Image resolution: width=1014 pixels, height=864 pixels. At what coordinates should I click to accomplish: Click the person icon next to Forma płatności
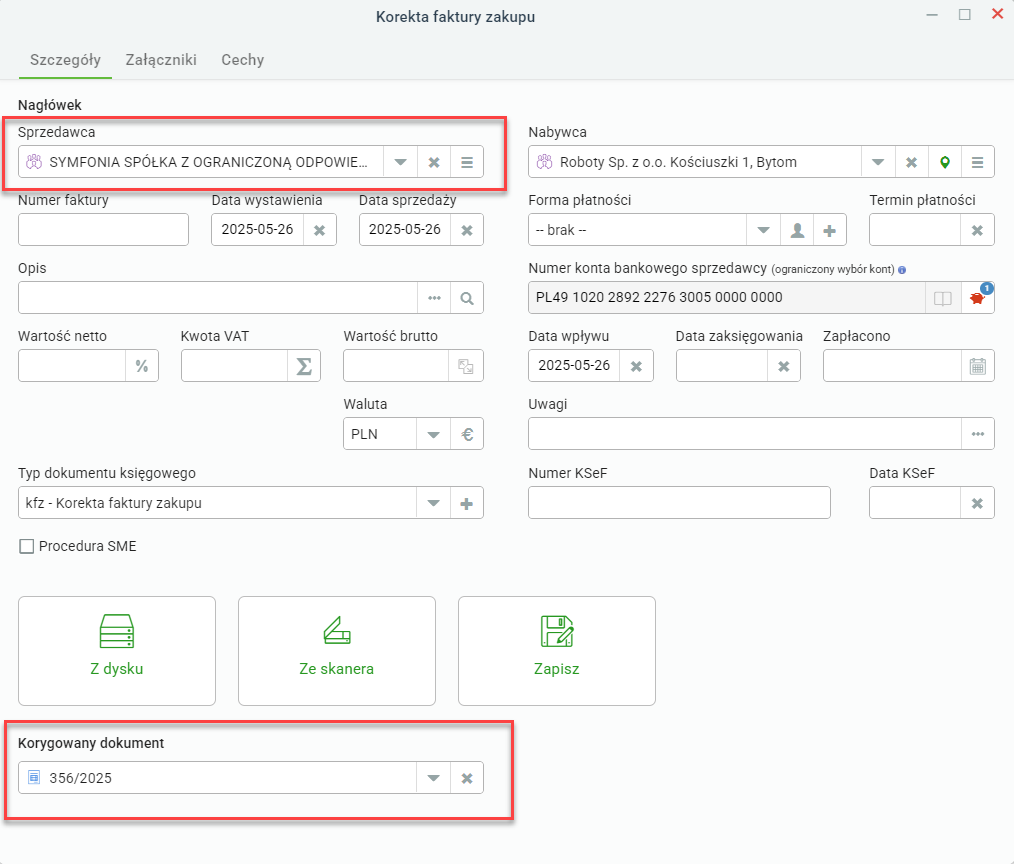(x=797, y=230)
